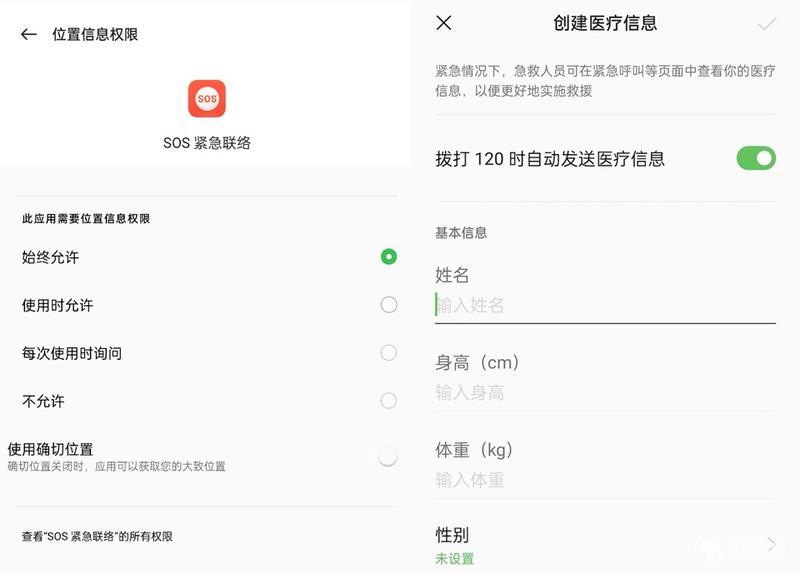Select the 不允许 radio button

pos(389,401)
